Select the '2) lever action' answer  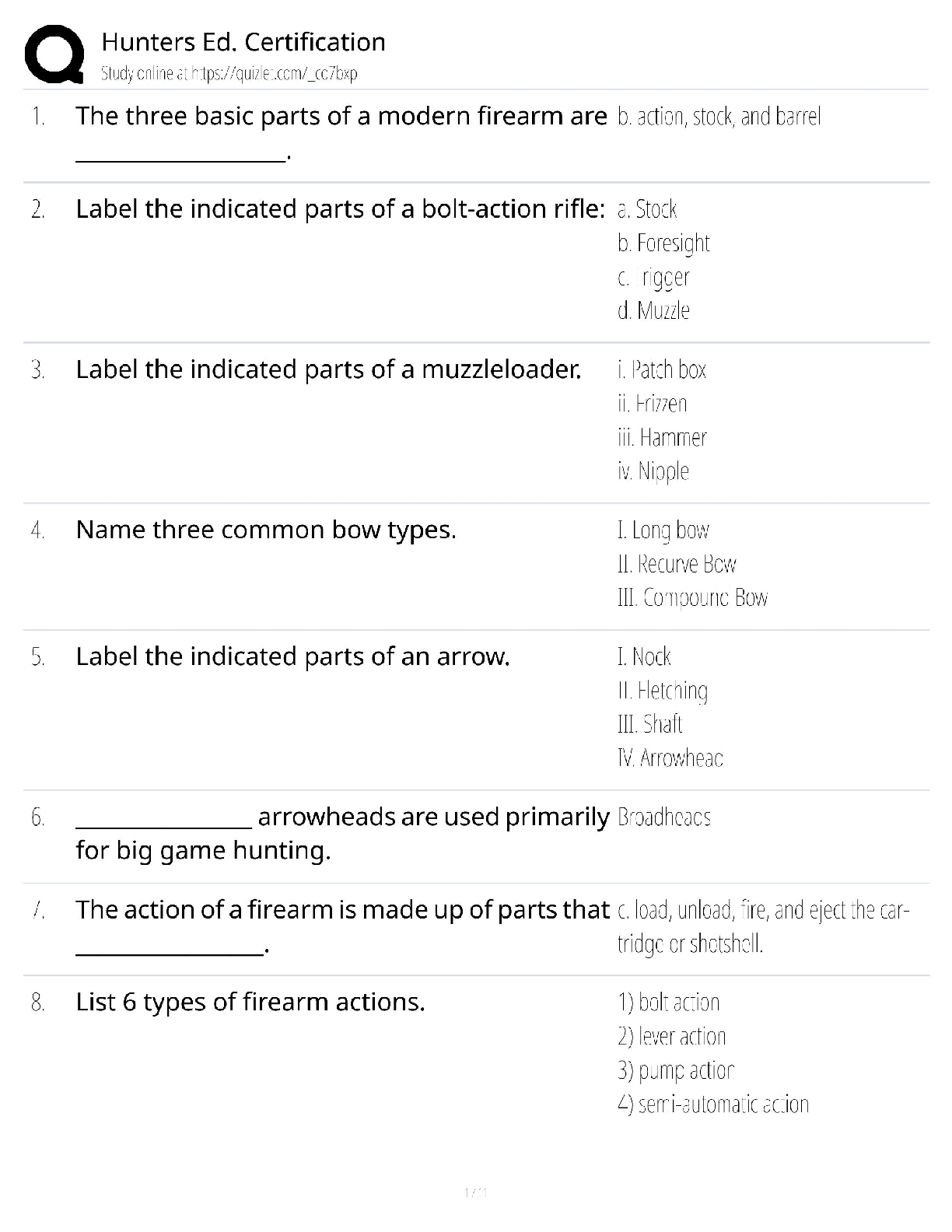click(x=672, y=1037)
